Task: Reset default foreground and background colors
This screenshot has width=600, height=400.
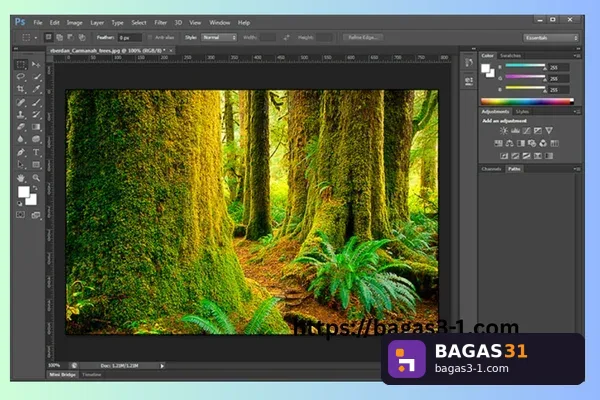Action: (x=20, y=203)
